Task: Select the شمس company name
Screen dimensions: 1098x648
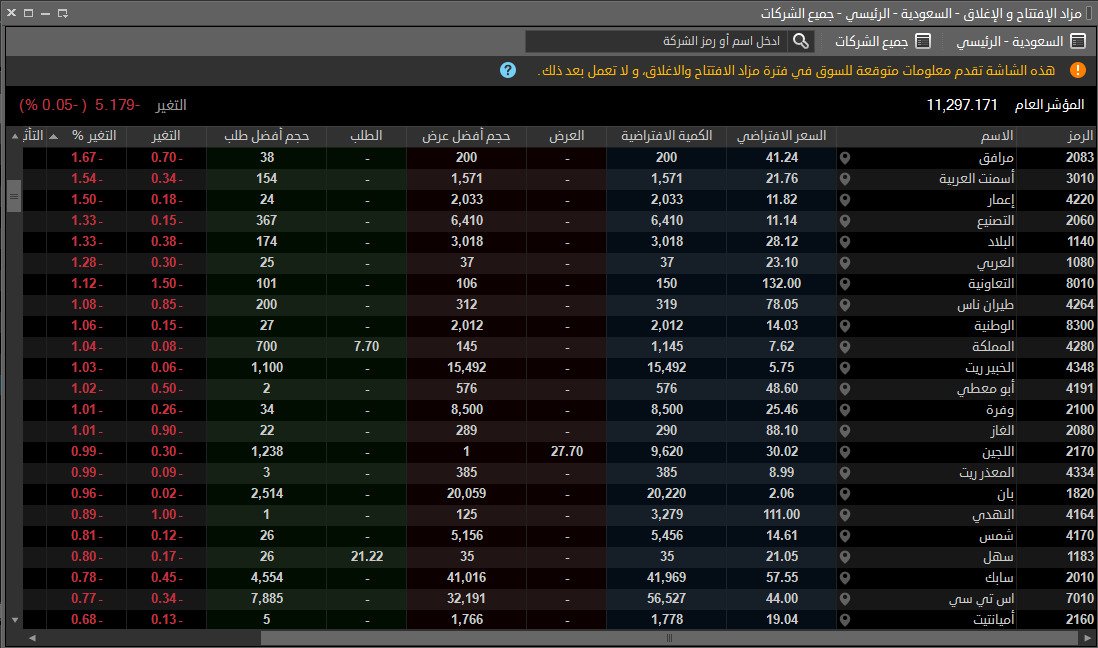Action: (996, 536)
